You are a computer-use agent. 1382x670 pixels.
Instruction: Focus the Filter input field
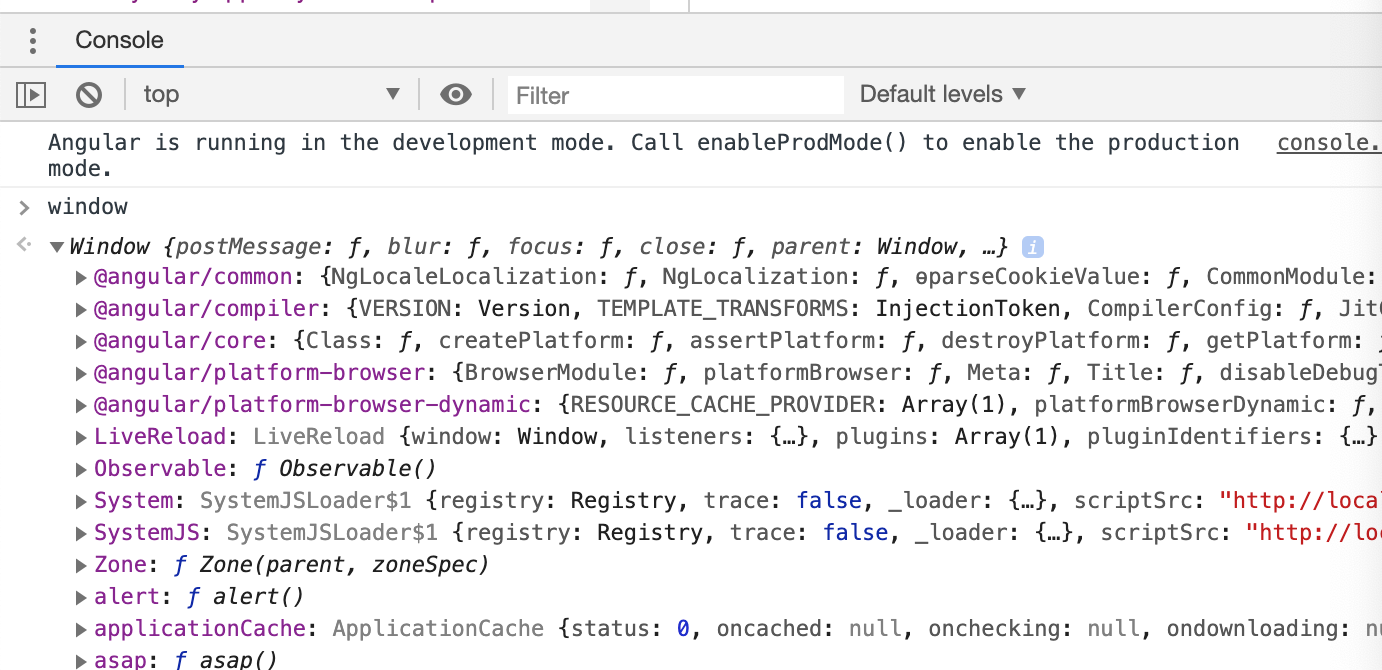pos(676,95)
